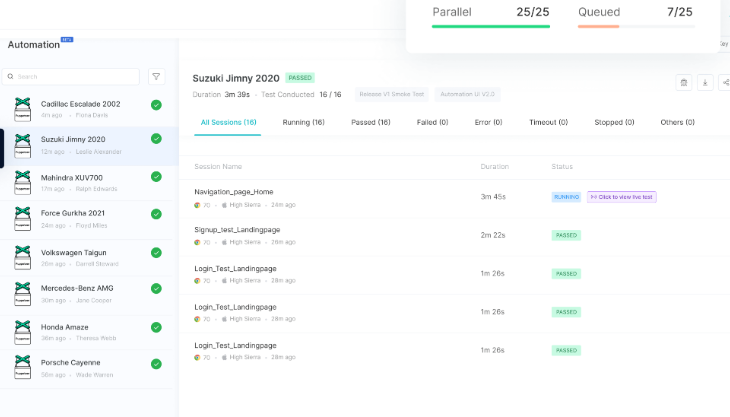
Task: Click Mahindra XUV700 build icon
Action: coord(22,182)
